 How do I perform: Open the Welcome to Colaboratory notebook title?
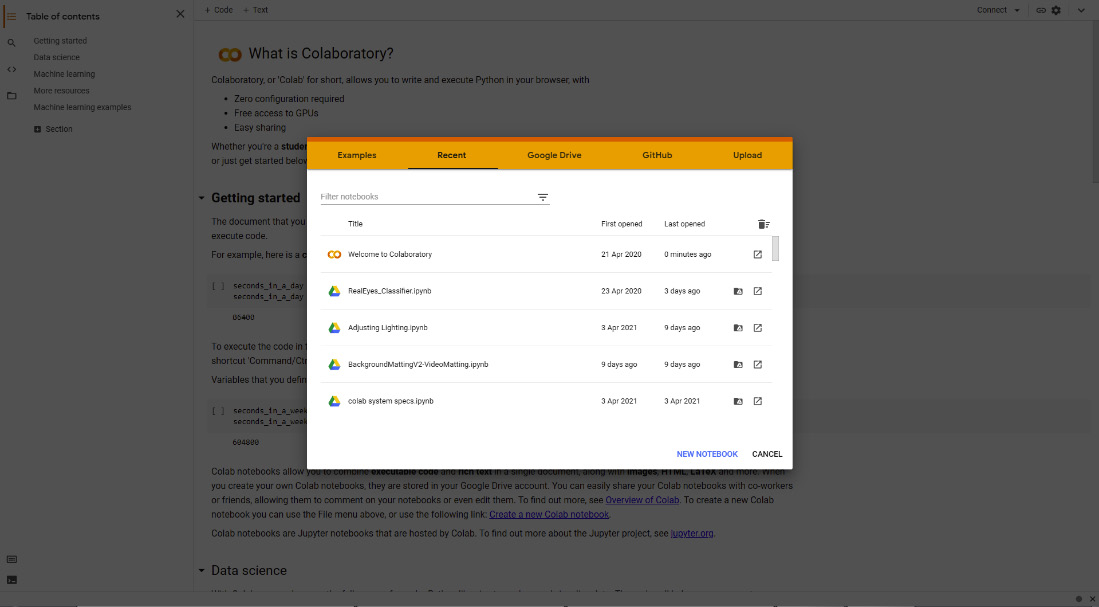coord(390,254)
